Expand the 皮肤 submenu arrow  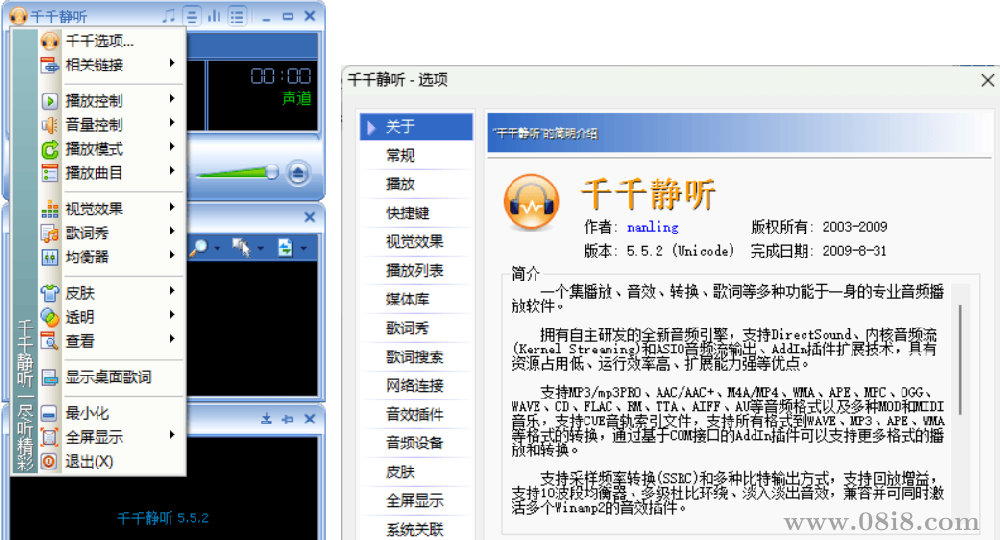coord(172,291)
